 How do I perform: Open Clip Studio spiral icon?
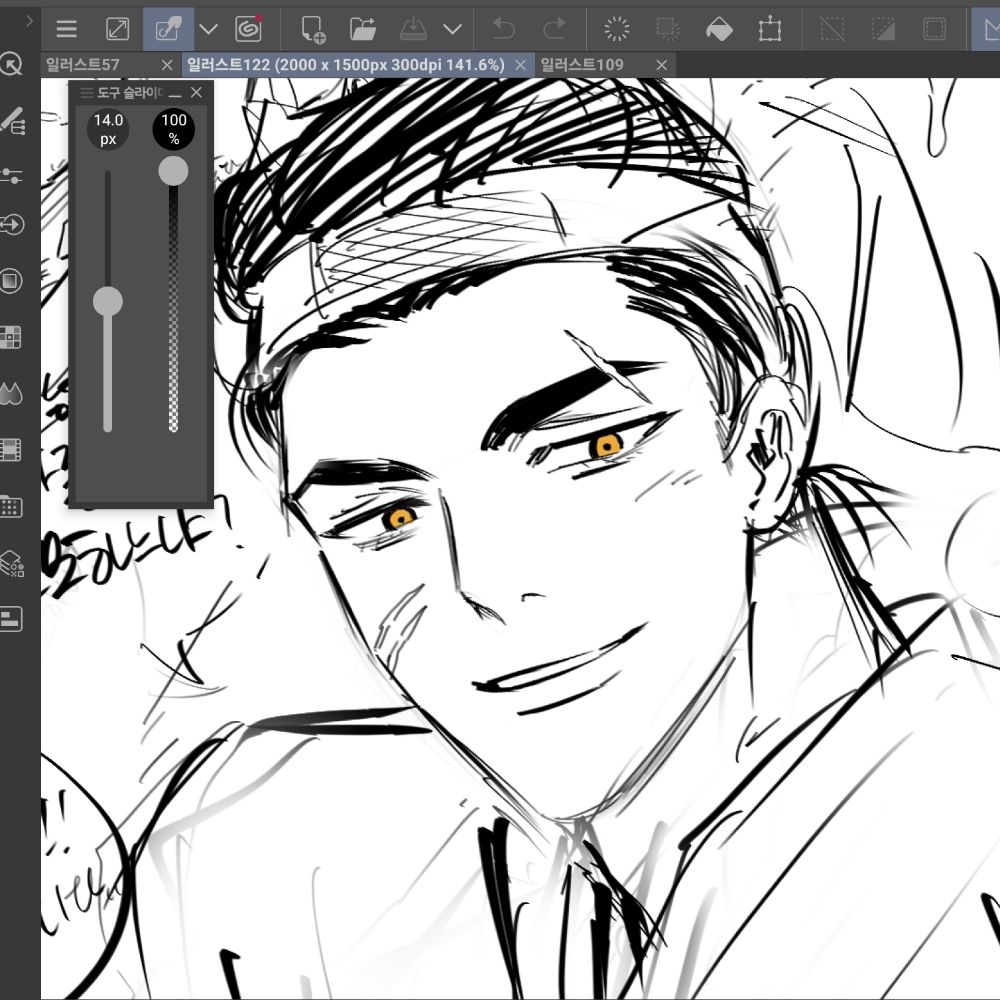pyautogui.click(x=248, y=29)
